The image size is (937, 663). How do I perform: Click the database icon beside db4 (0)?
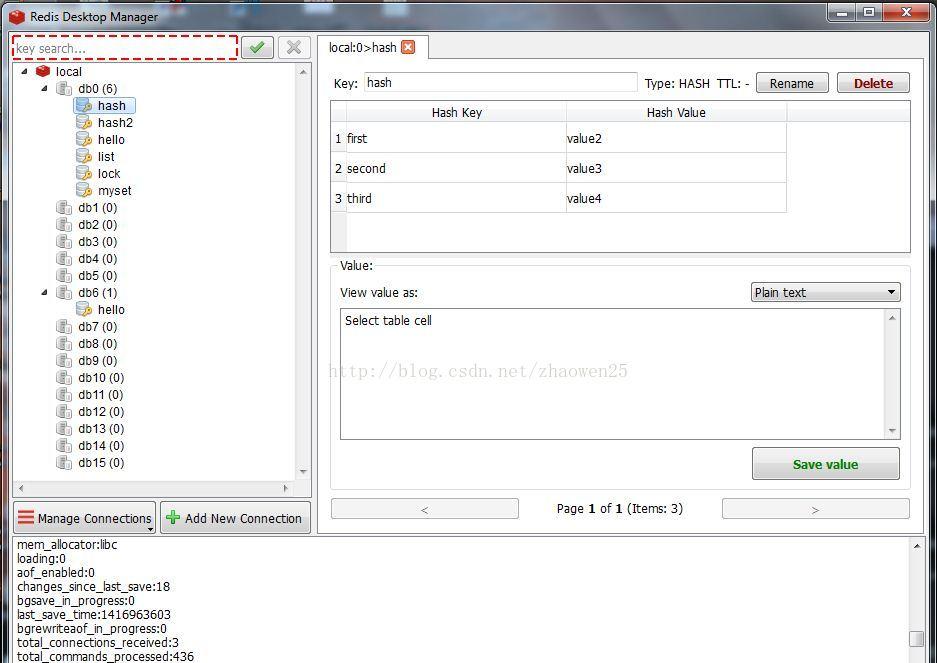tap(64, 259)
